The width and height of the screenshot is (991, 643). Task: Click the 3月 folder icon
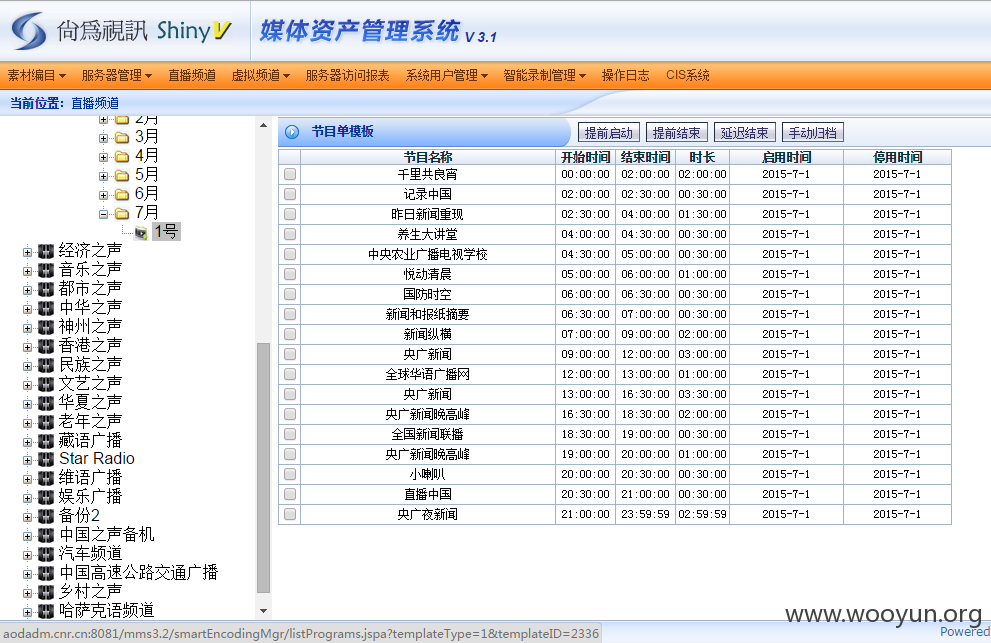[122, 138]
